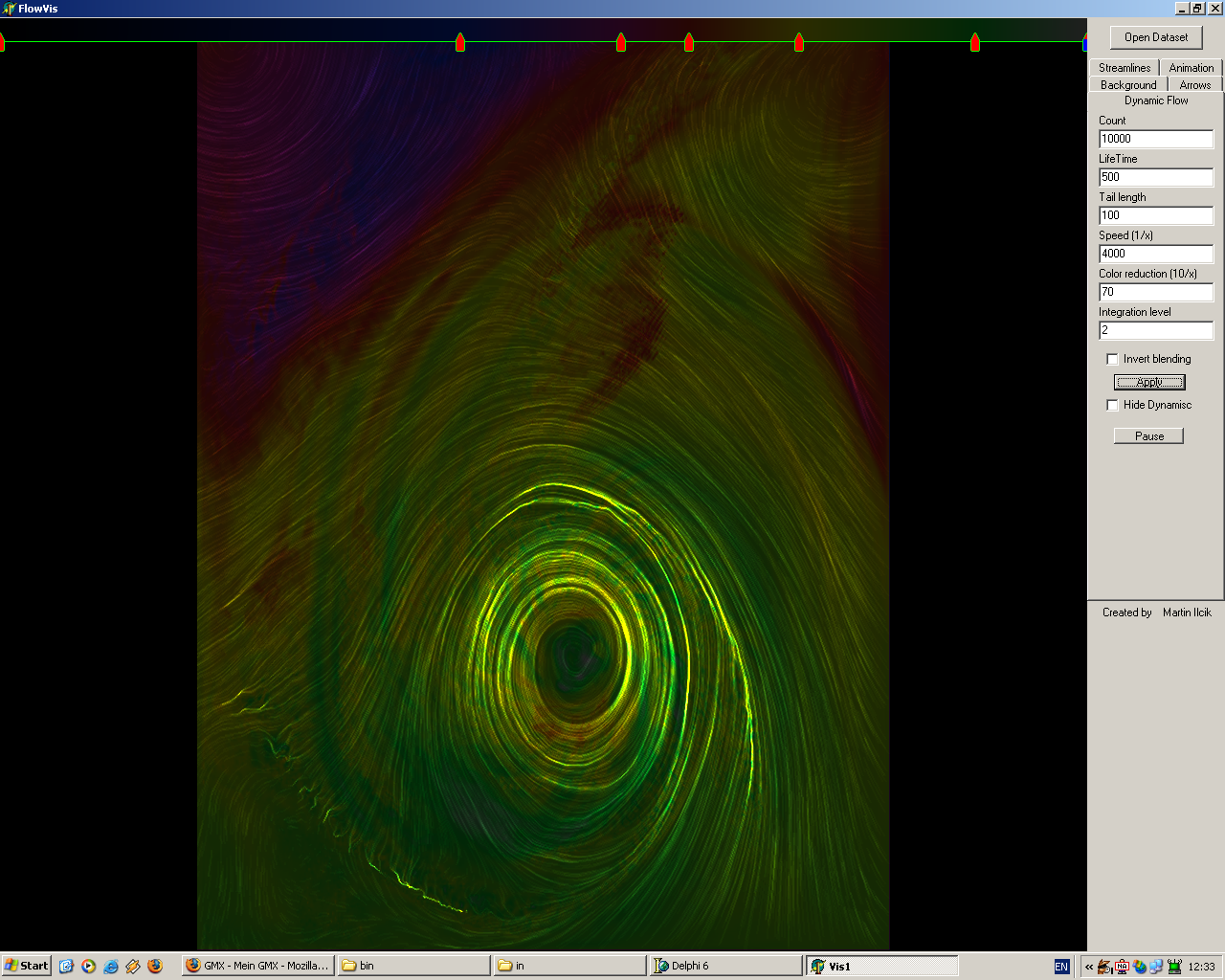Switch to Delphi 6 in taskbar

click(725, 966)
